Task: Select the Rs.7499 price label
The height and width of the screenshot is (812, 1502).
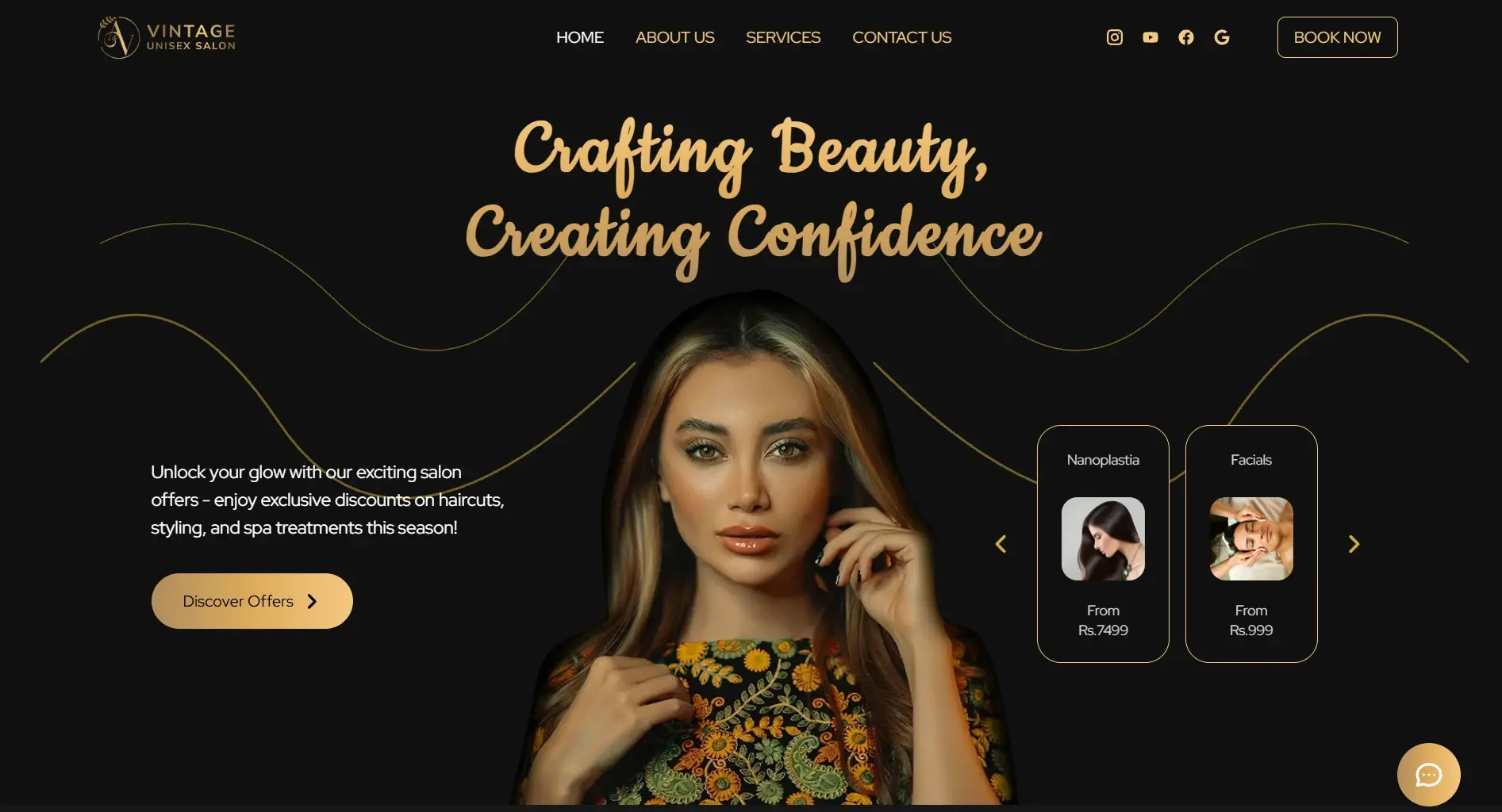Action: point(1103,630)
